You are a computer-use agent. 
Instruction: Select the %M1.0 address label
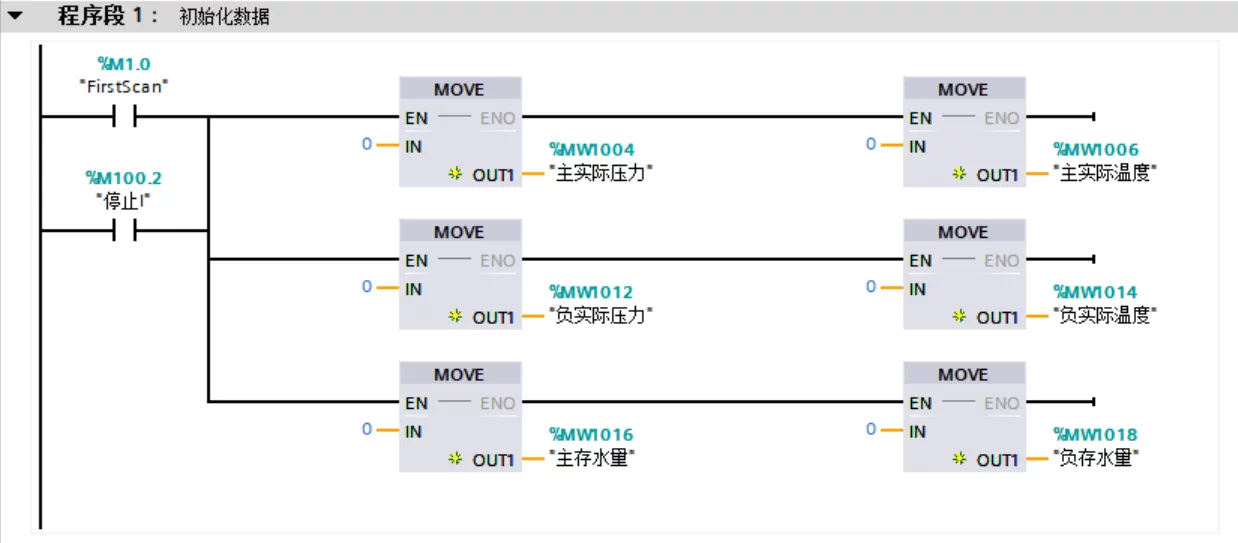point(124,65)
